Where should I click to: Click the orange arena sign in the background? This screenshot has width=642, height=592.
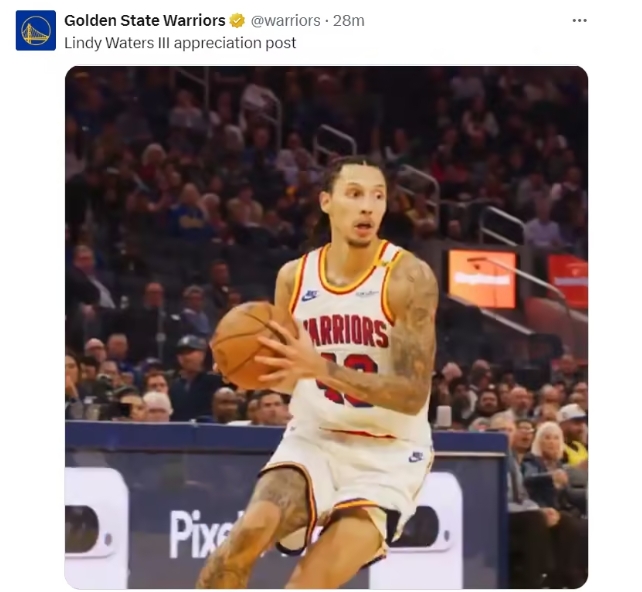[482, 279]
